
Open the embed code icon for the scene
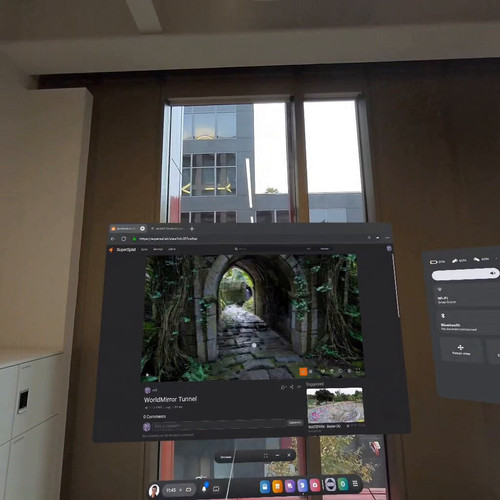pyautogui.click(x=299, y=387)
